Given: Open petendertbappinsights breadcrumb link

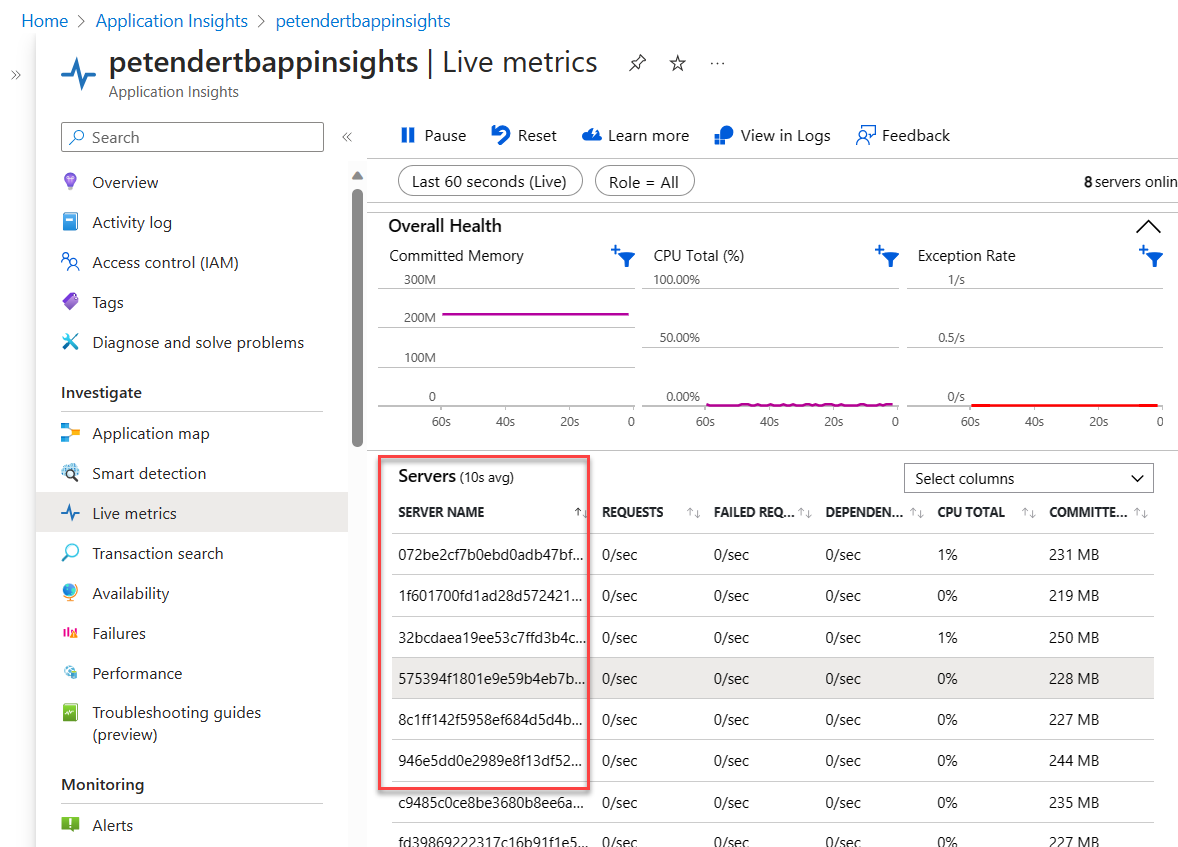Looking at the screenshot, I should [363, 21].
